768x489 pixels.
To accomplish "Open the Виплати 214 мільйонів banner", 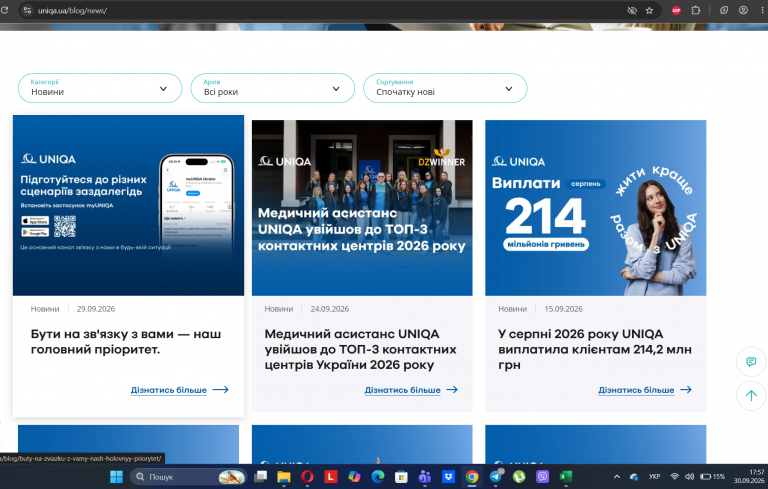I will tap(596, 208).
